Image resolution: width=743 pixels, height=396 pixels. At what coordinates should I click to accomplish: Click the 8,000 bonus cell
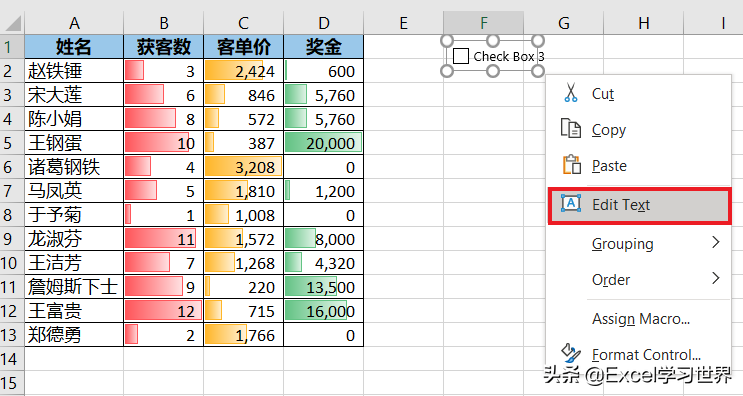pyautogui.click(x=324, y=239)
